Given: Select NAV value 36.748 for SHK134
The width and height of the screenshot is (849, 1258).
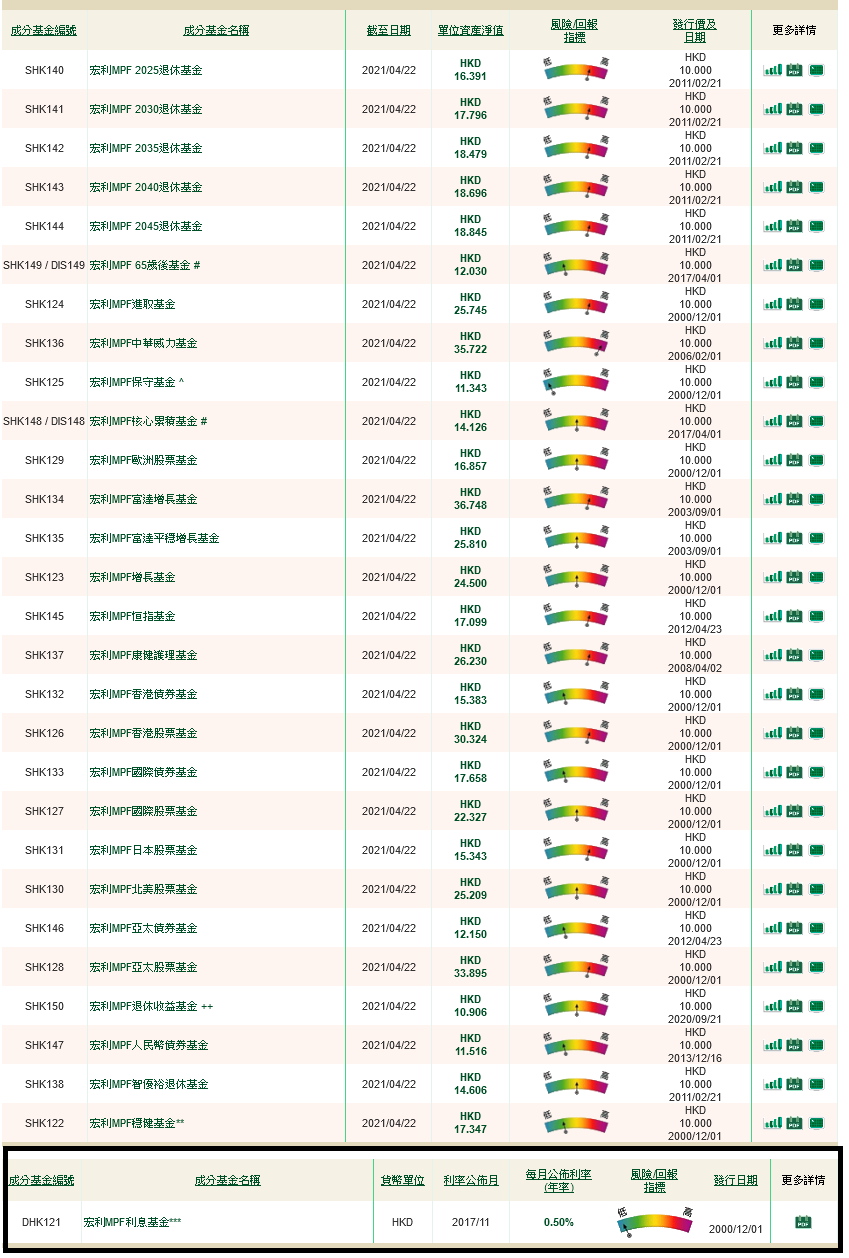Looking at the screenshot, I should click(470, 505).
